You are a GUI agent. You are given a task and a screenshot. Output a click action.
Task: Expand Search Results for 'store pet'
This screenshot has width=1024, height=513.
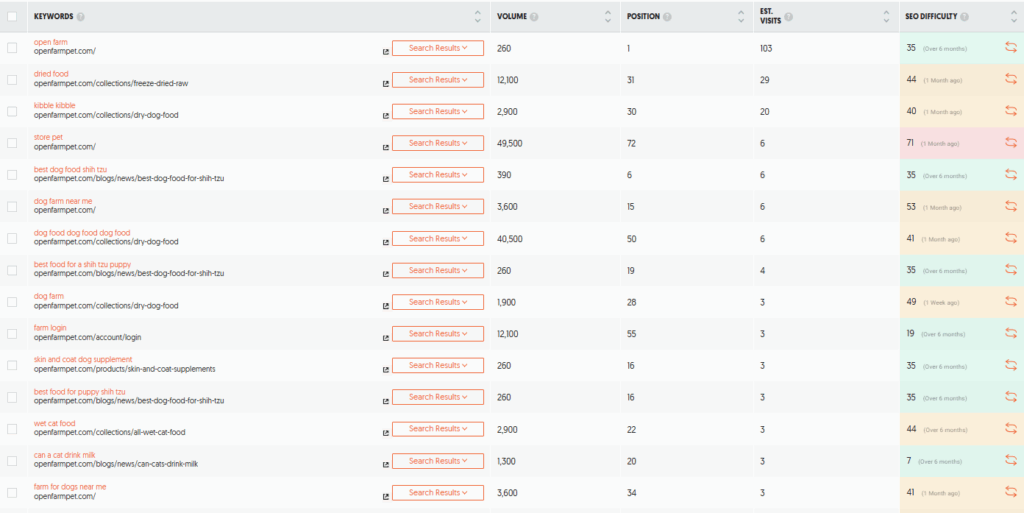pyautogui.click(x=438, y=143)
